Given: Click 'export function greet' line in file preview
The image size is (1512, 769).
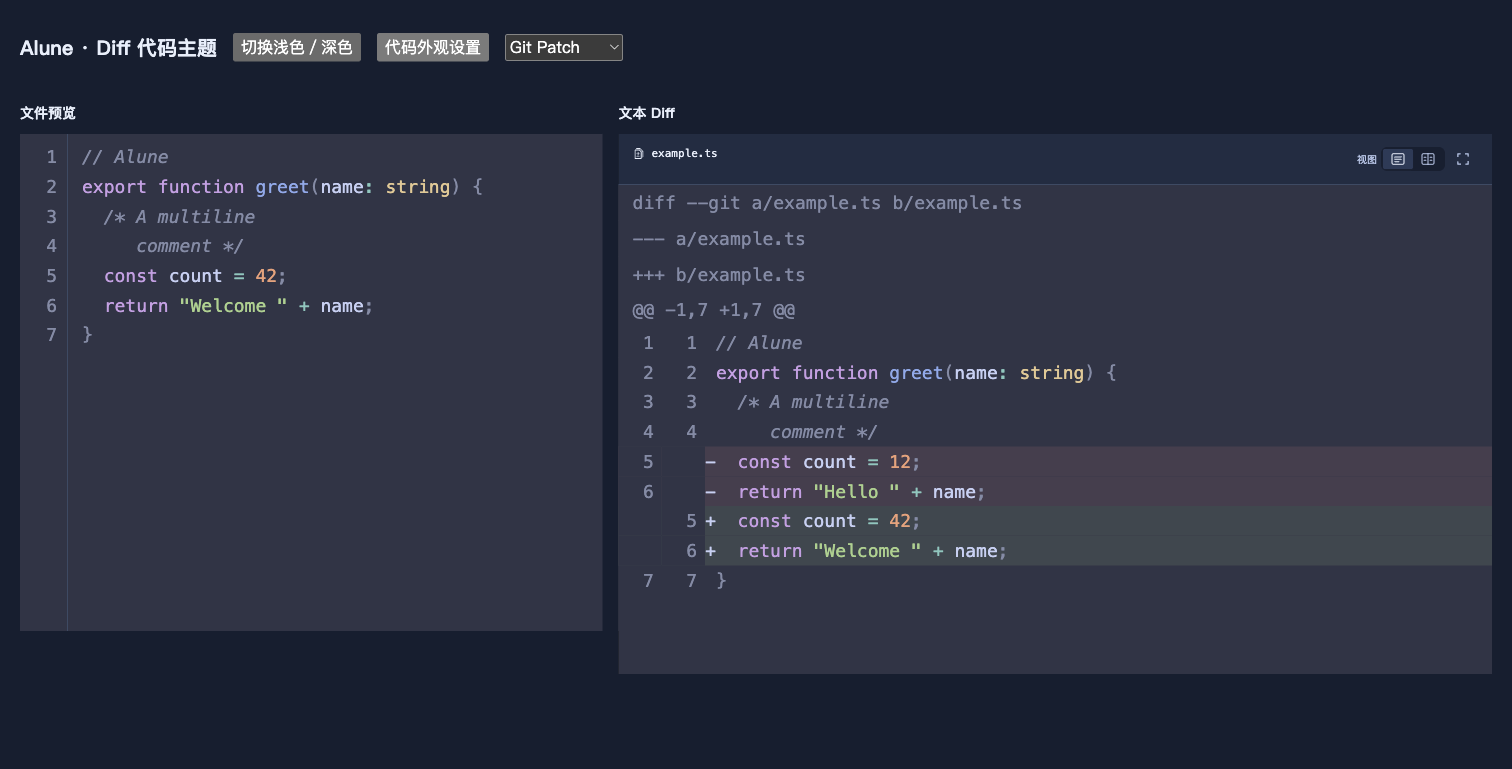Looking at the screenshot, I should (282, 187).
